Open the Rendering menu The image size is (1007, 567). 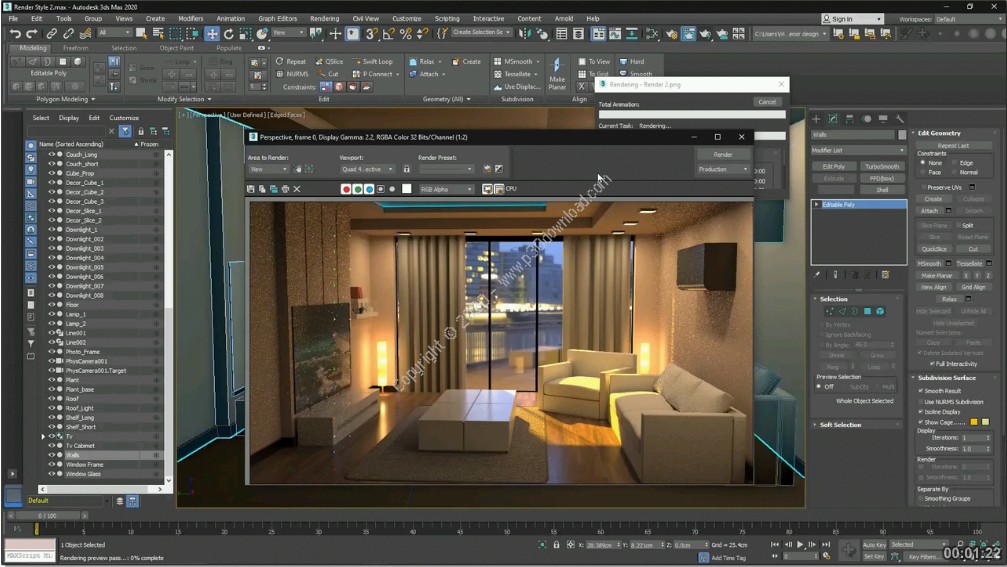324,18
